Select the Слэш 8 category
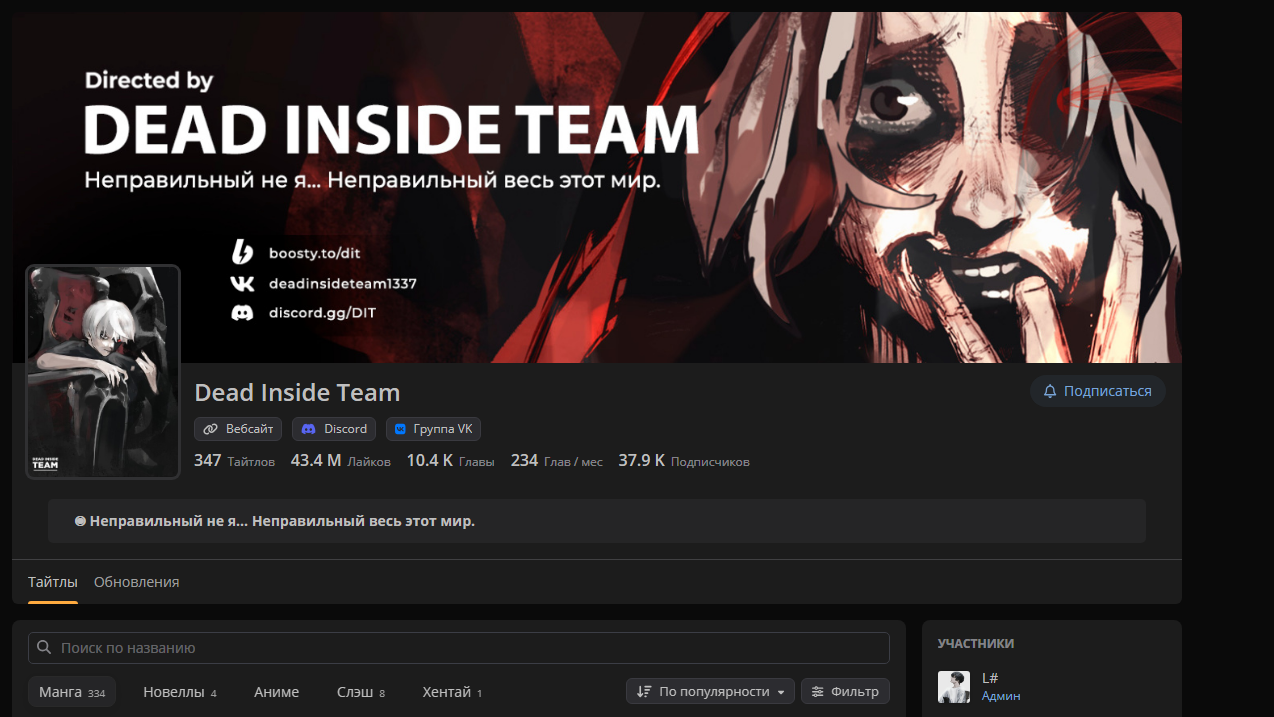This screenshot has height=717, width=1274. 361,692
